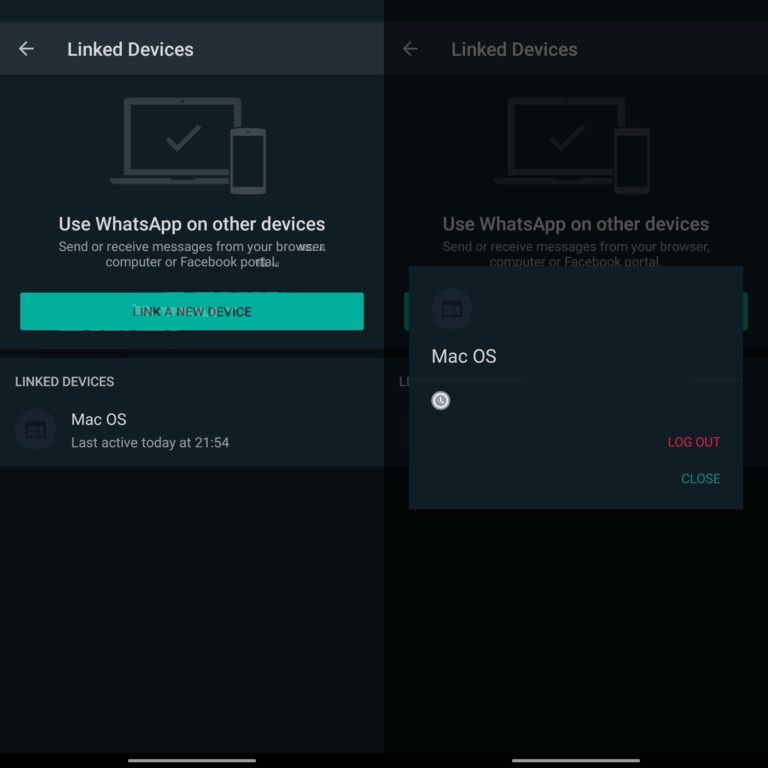Image resolution: width=768 pixels, height=768 pixels.
Task: Tap the "Last active today at 21:54" text
Action: pos(150,442)
